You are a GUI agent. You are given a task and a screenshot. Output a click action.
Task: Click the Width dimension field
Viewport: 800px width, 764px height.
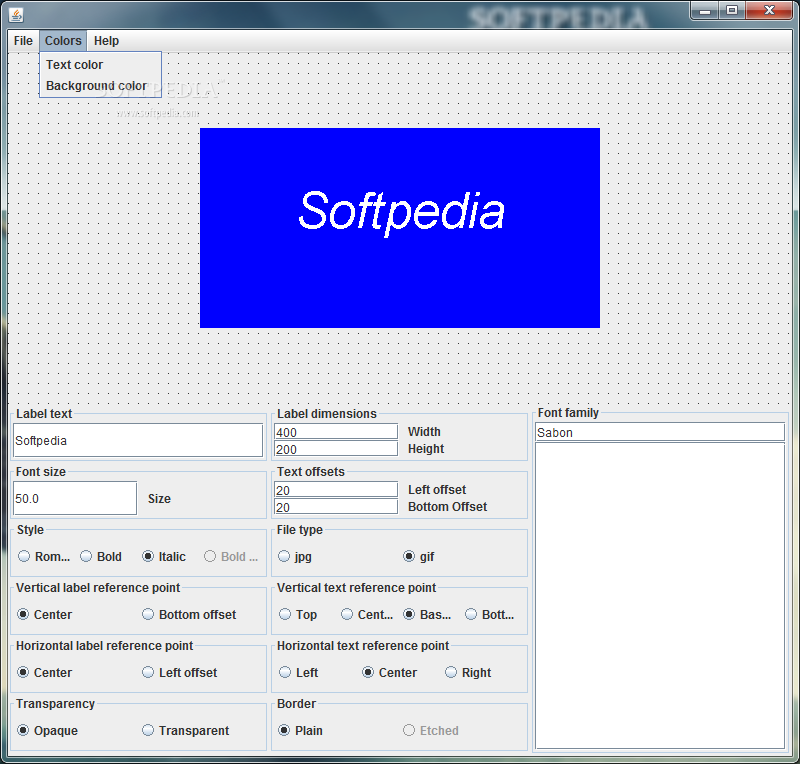pyautogui.click(x=336, y=432)
